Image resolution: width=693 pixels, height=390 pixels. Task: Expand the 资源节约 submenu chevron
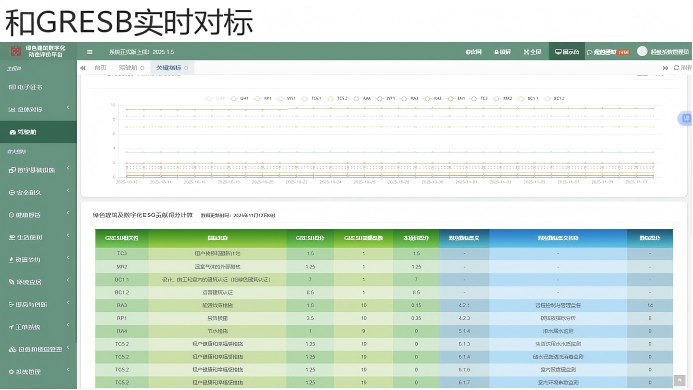pyautogui.click(x=68, y=258)
